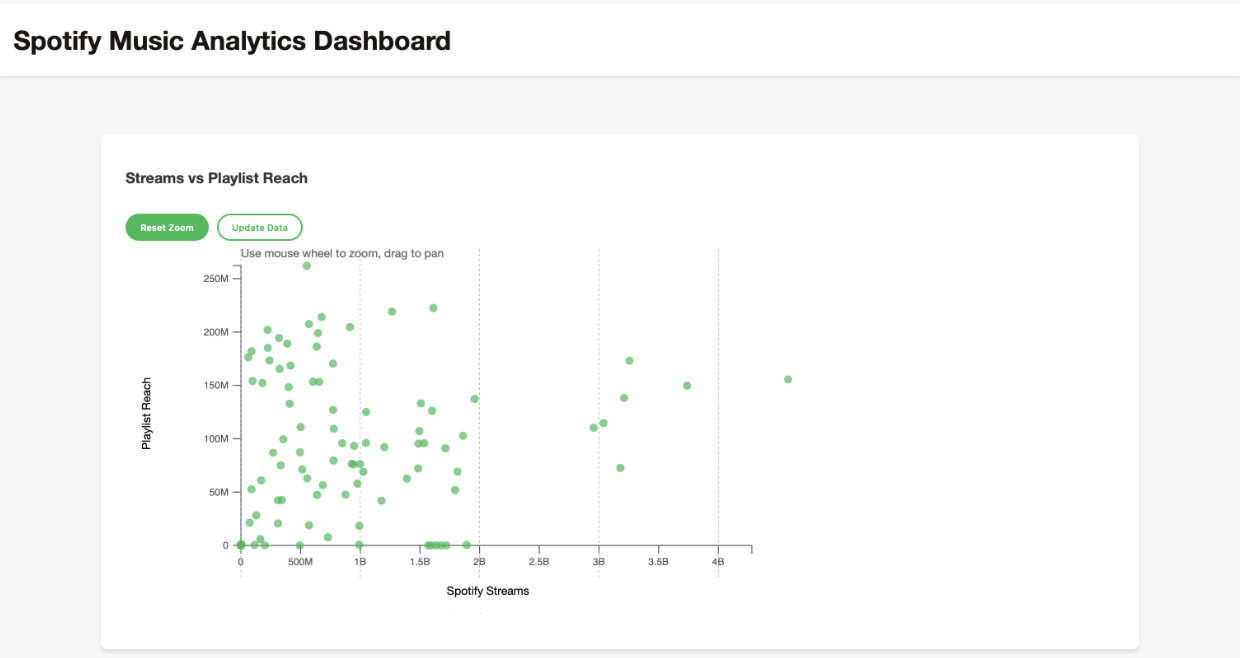Click the chart title Streams vs Playlist Reach
This screenshot has height=658, width=1240.
(x=216, y=178)
